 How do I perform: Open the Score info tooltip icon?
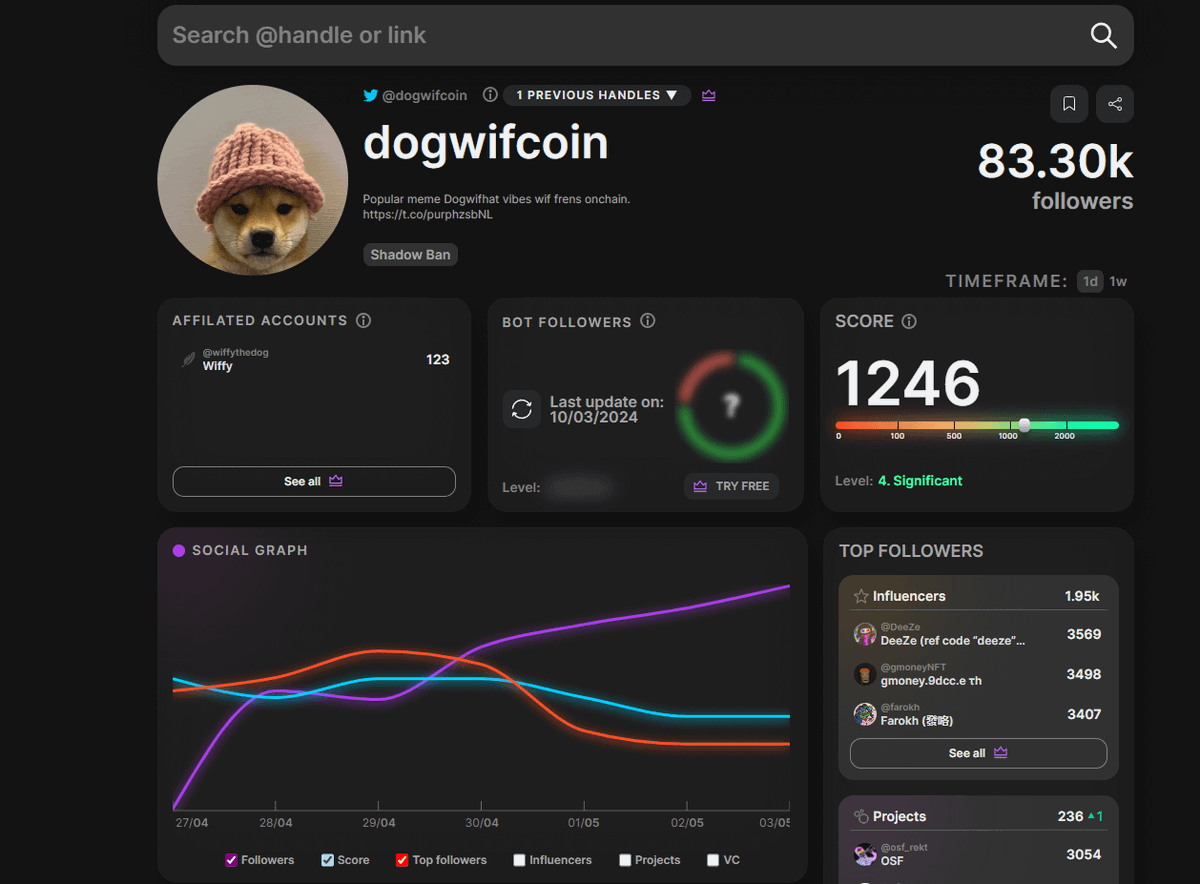pyautogui.click(x=908, y=321)
